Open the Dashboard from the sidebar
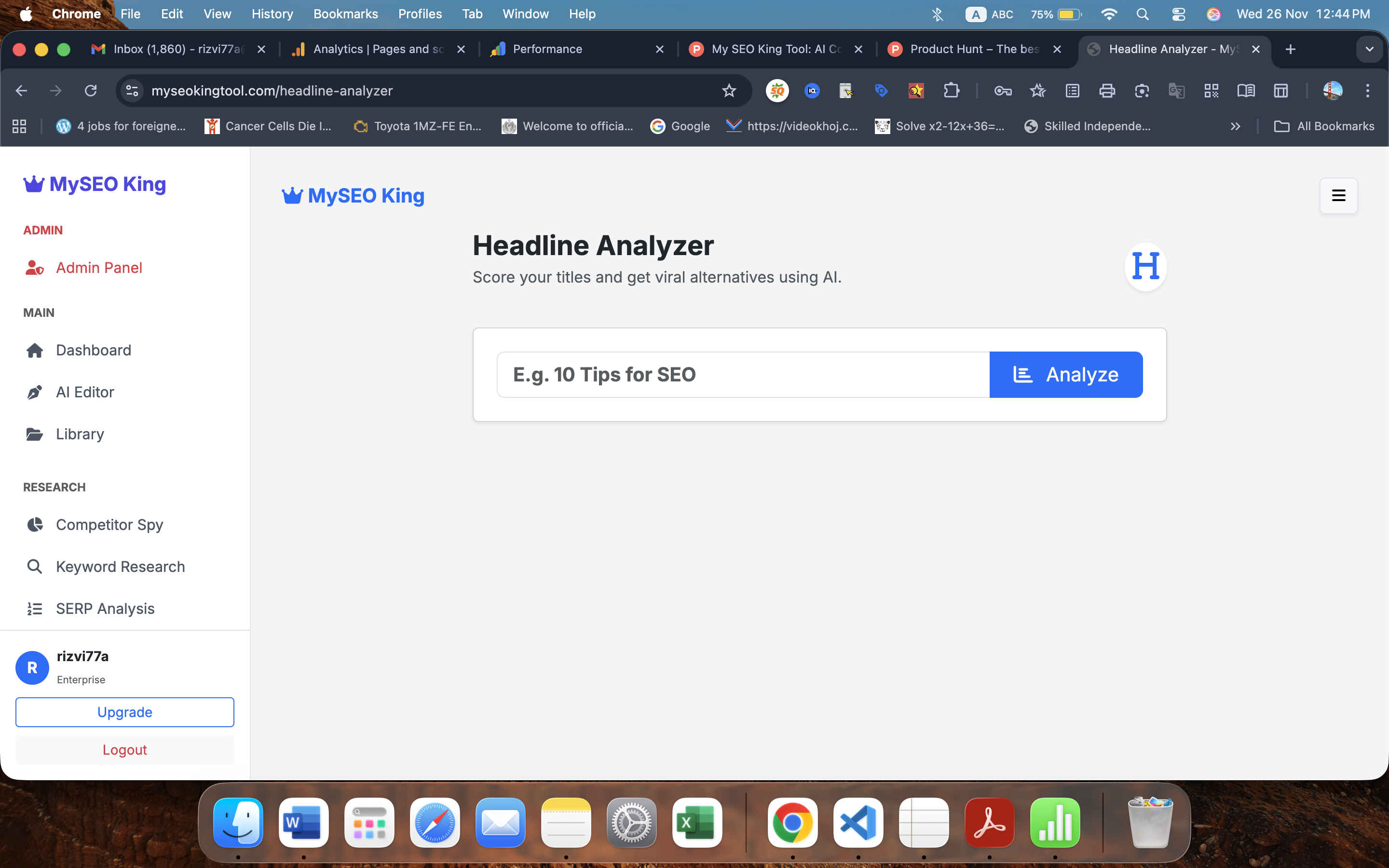The width and height of the screenshot is (1389, 868). 94,350
